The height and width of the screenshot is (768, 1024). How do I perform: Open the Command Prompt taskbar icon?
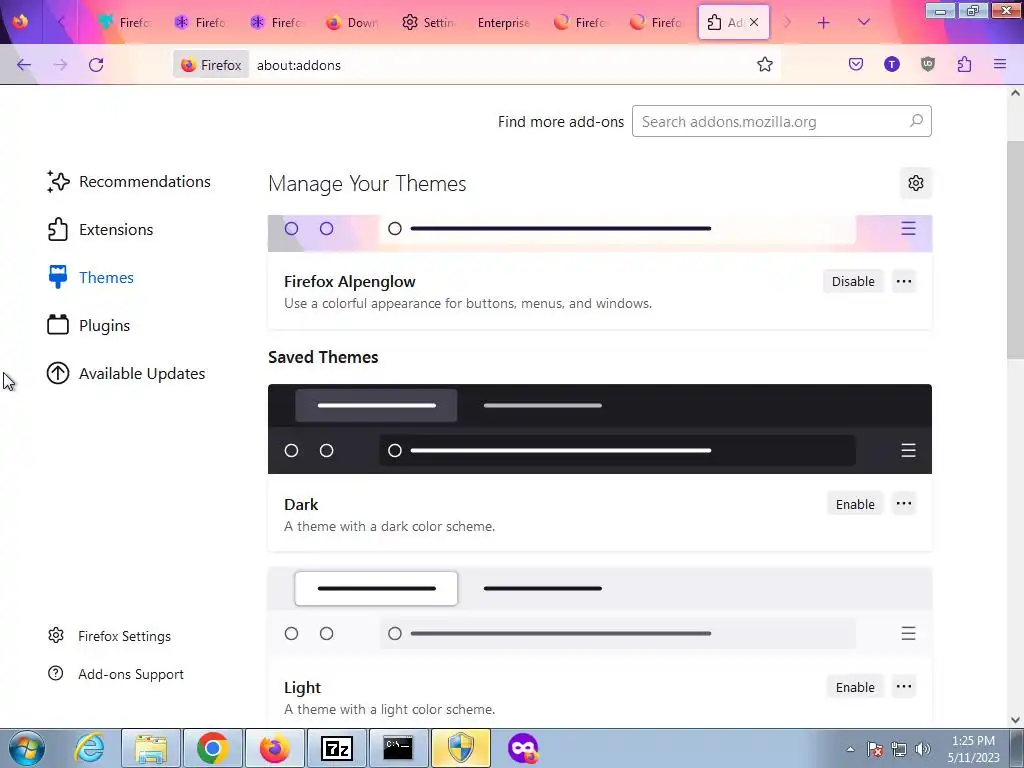point(398,748)
